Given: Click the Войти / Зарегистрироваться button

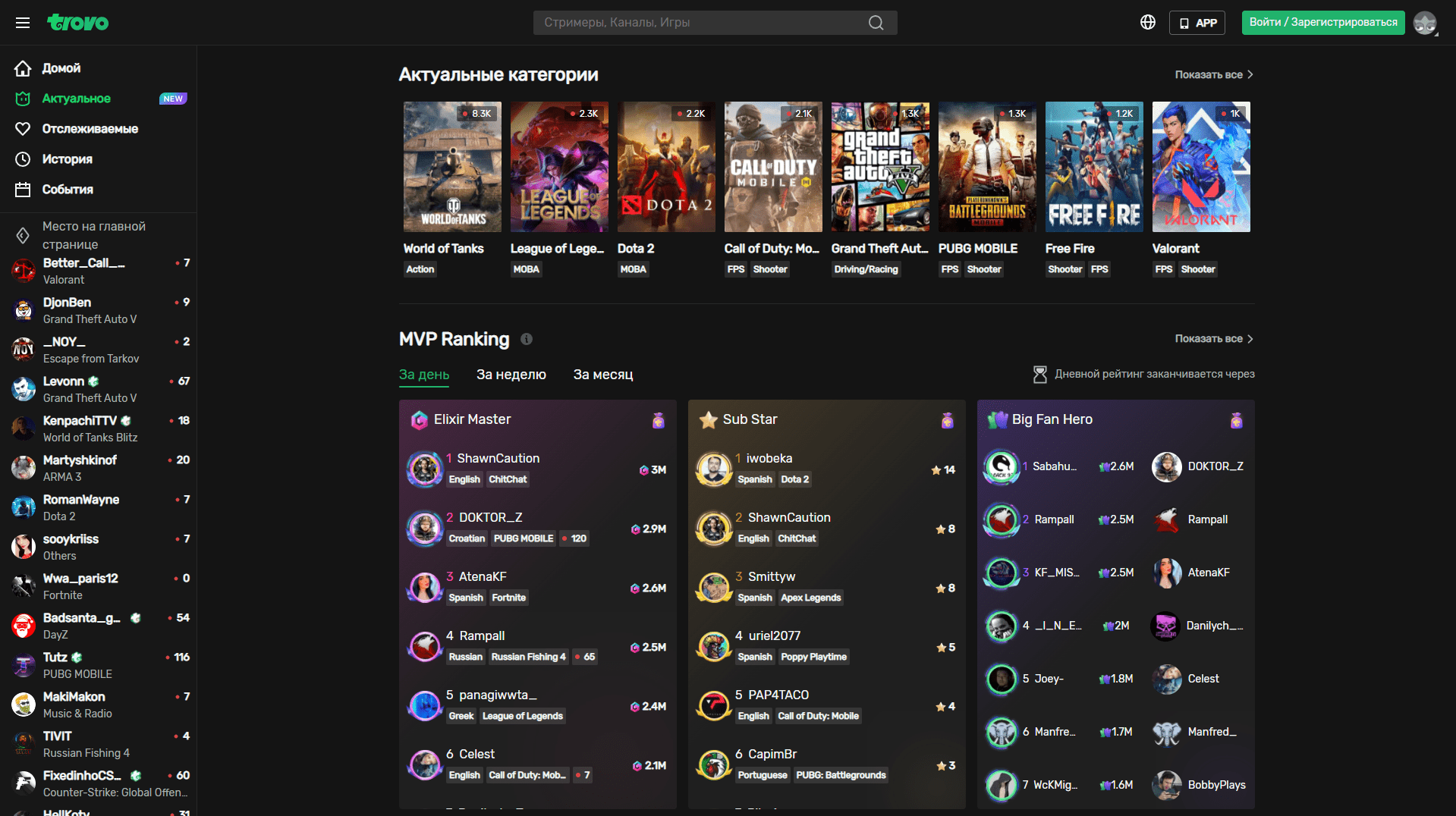Looking at the screenshot, I should 1322,23.
